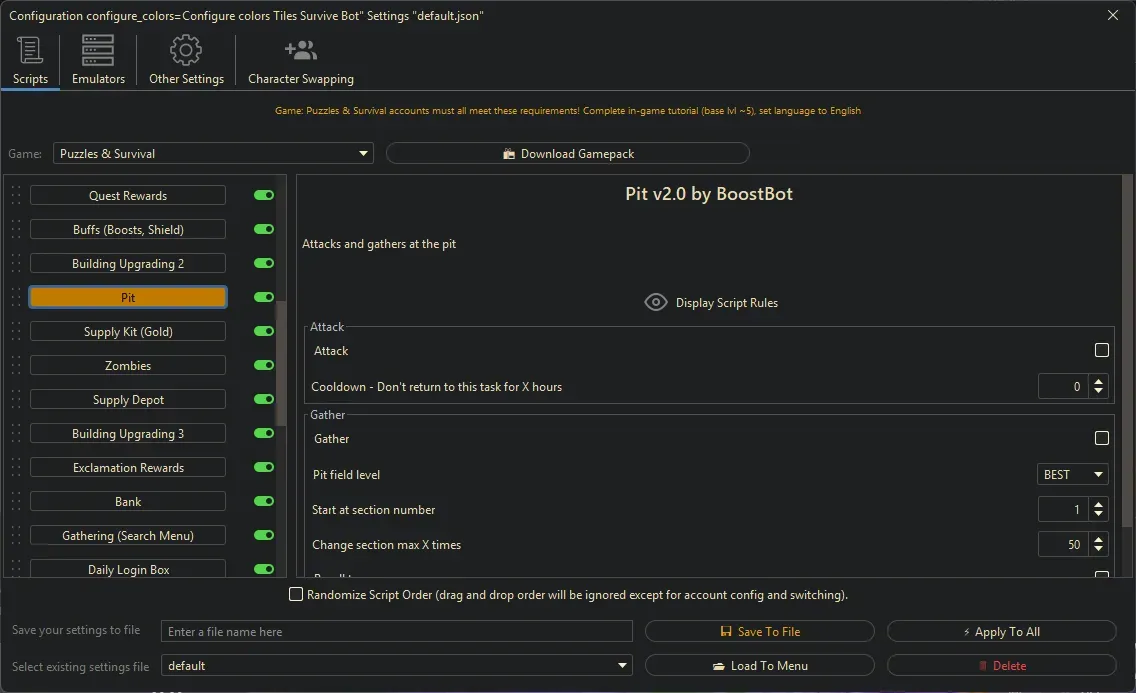The image size is (1136, 693).
Task: Disable the Quest Rewards toggle
Action: coord(264,196)
